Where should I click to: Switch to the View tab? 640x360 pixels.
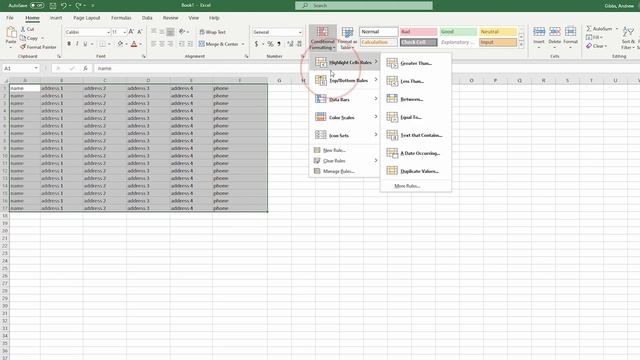point(193,18)
